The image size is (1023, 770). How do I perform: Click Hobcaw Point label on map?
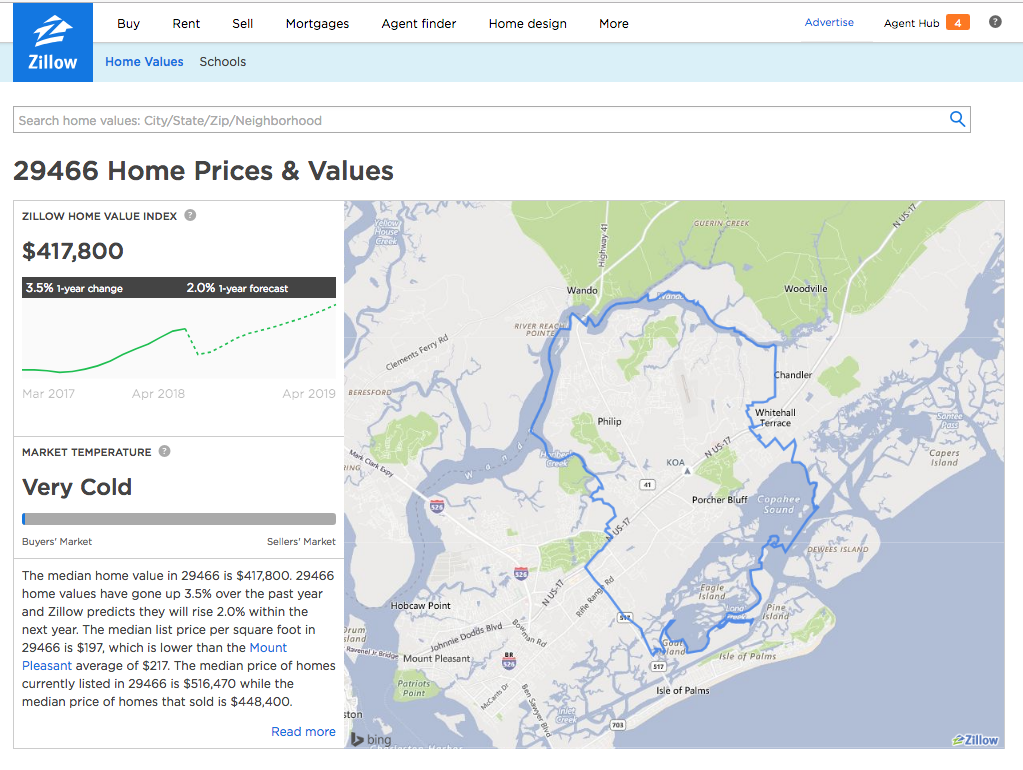click(420, 606)
